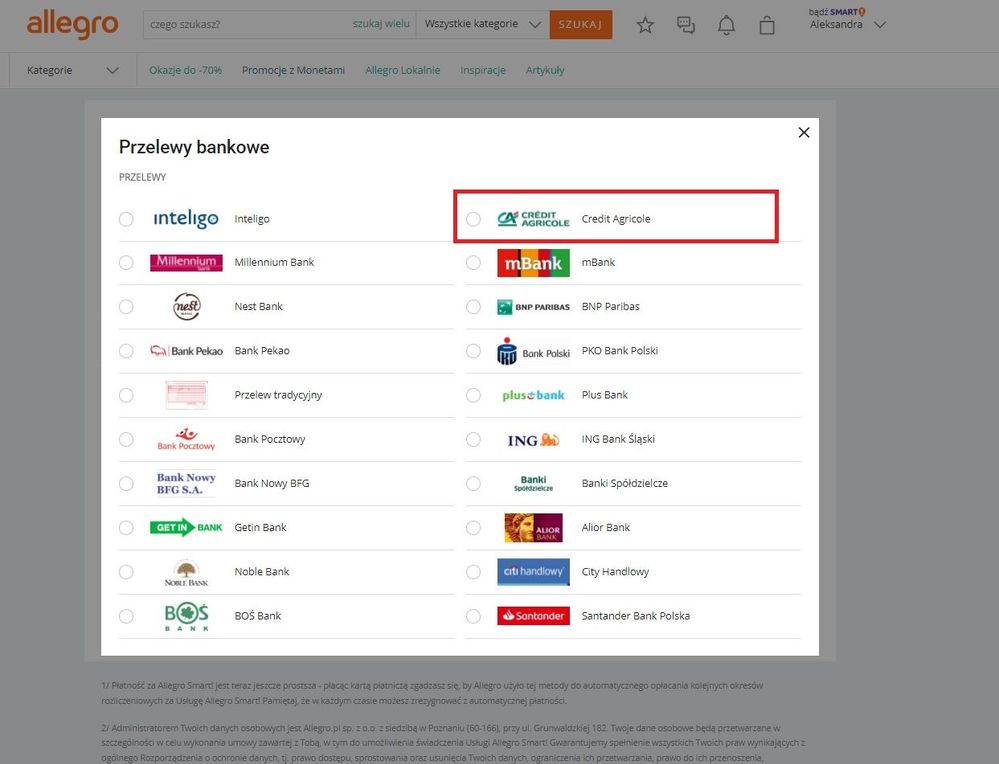Click the Bank Nowy BFG logo
The width and height of the screenshot is (999, 764).
click(186, 483)
